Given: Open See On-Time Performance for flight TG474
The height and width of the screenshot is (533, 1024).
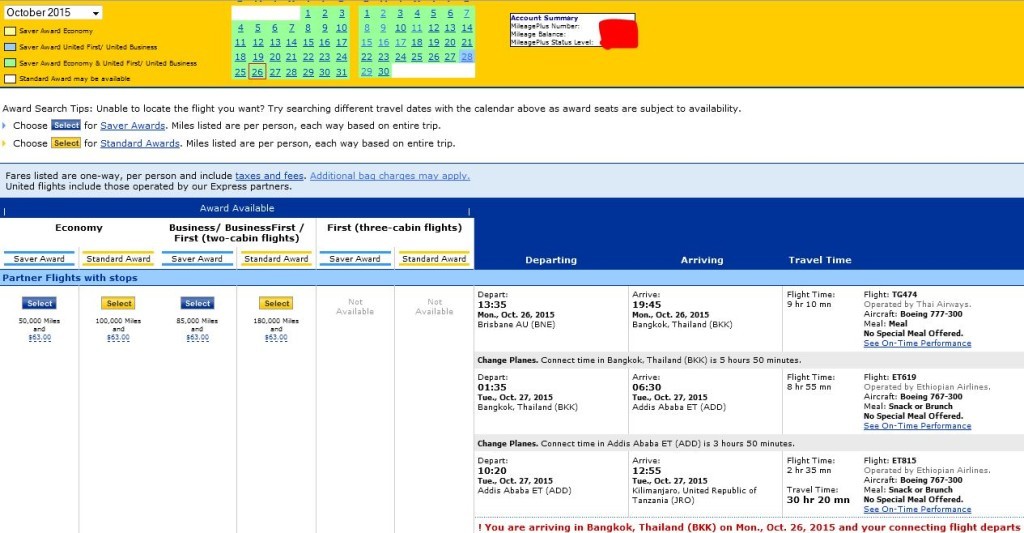Looking at the screenshot, I should tap(917, 344).
